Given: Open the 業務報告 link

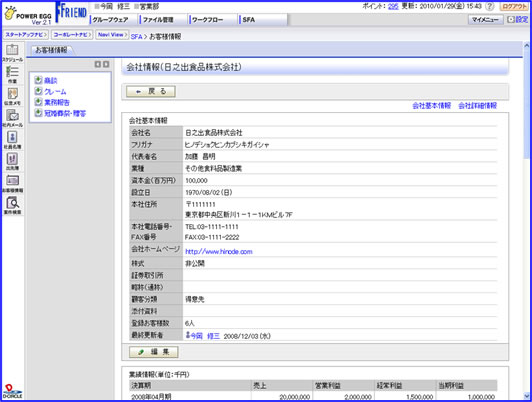Looking at the screenshot, I should click(x=57, y=102).
